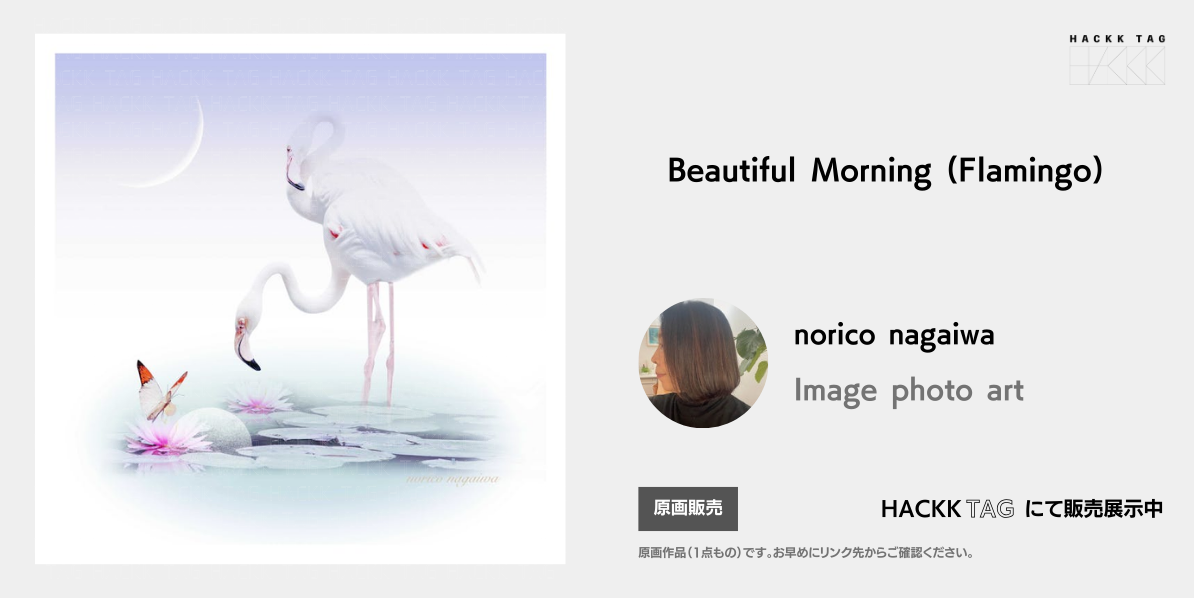Open the circular artist profile photo
Screen dimensions: 1194x598
click(703, 363)
